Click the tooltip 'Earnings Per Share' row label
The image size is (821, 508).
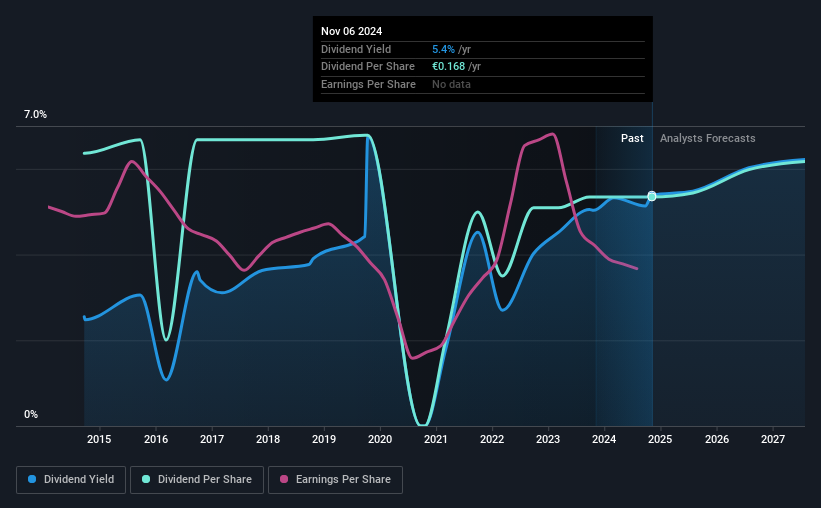368,84
